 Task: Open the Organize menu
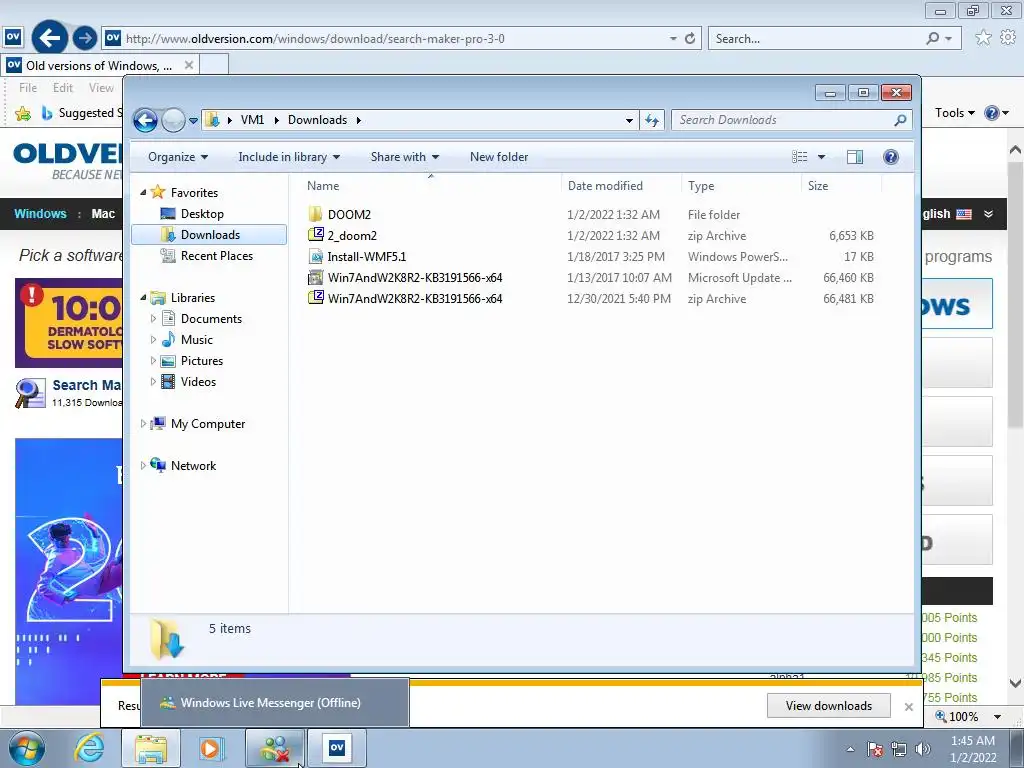pyautogui.click(x=178, y=157)
